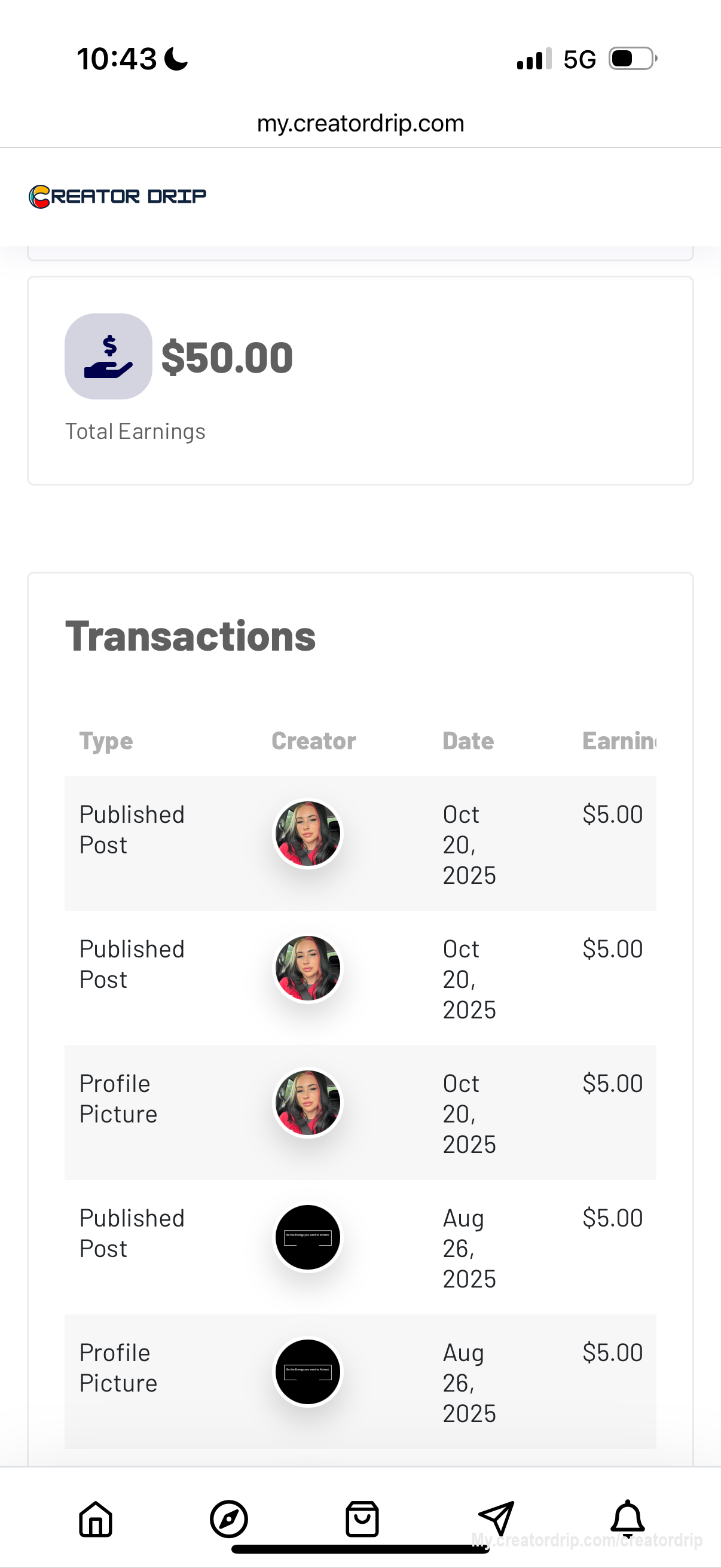The width and height of the screenshot is (721, 1568).
Task: Click the Creator column header
Action: (313, 741)
